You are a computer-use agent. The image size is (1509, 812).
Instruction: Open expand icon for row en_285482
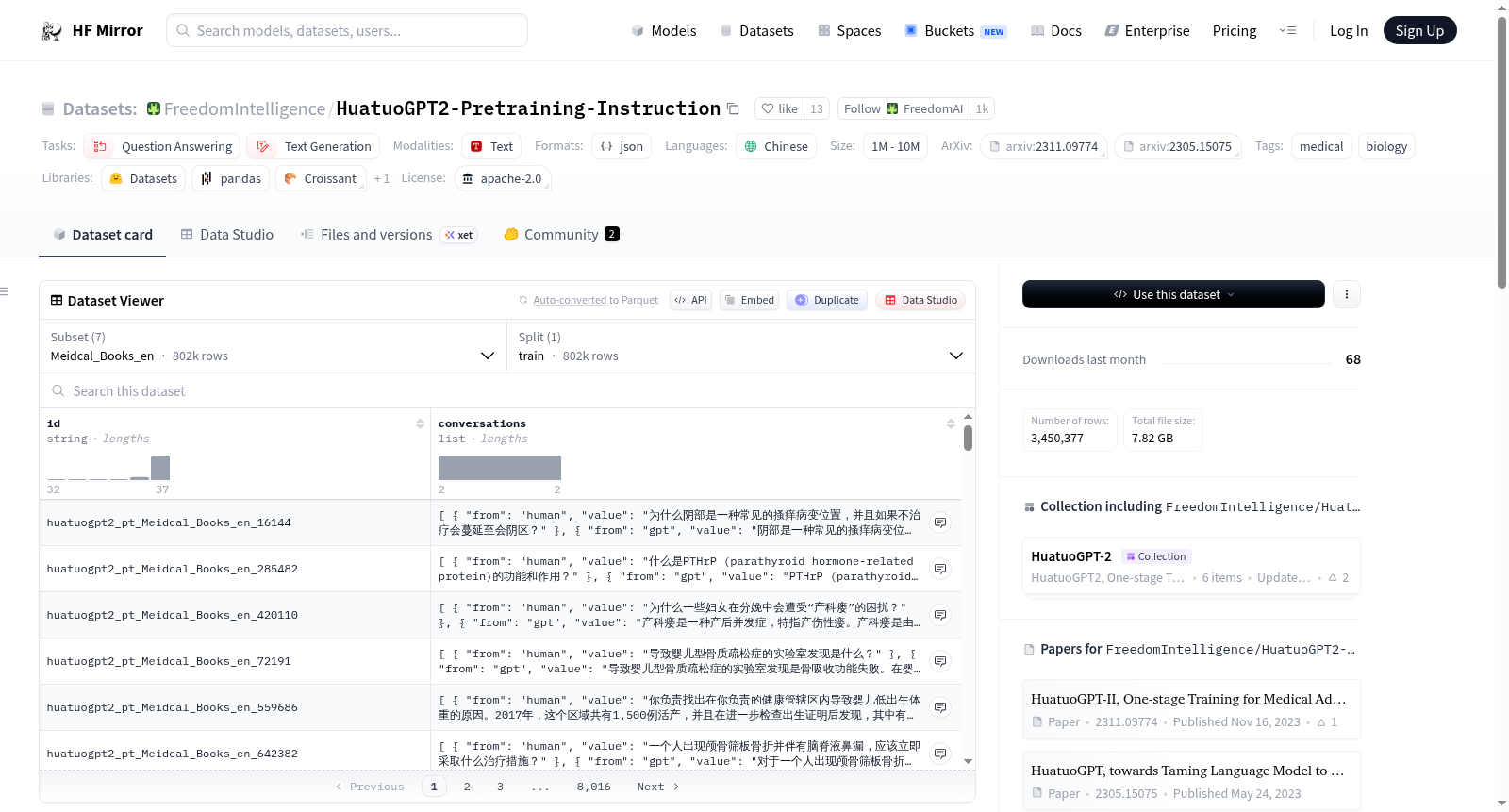940,569
